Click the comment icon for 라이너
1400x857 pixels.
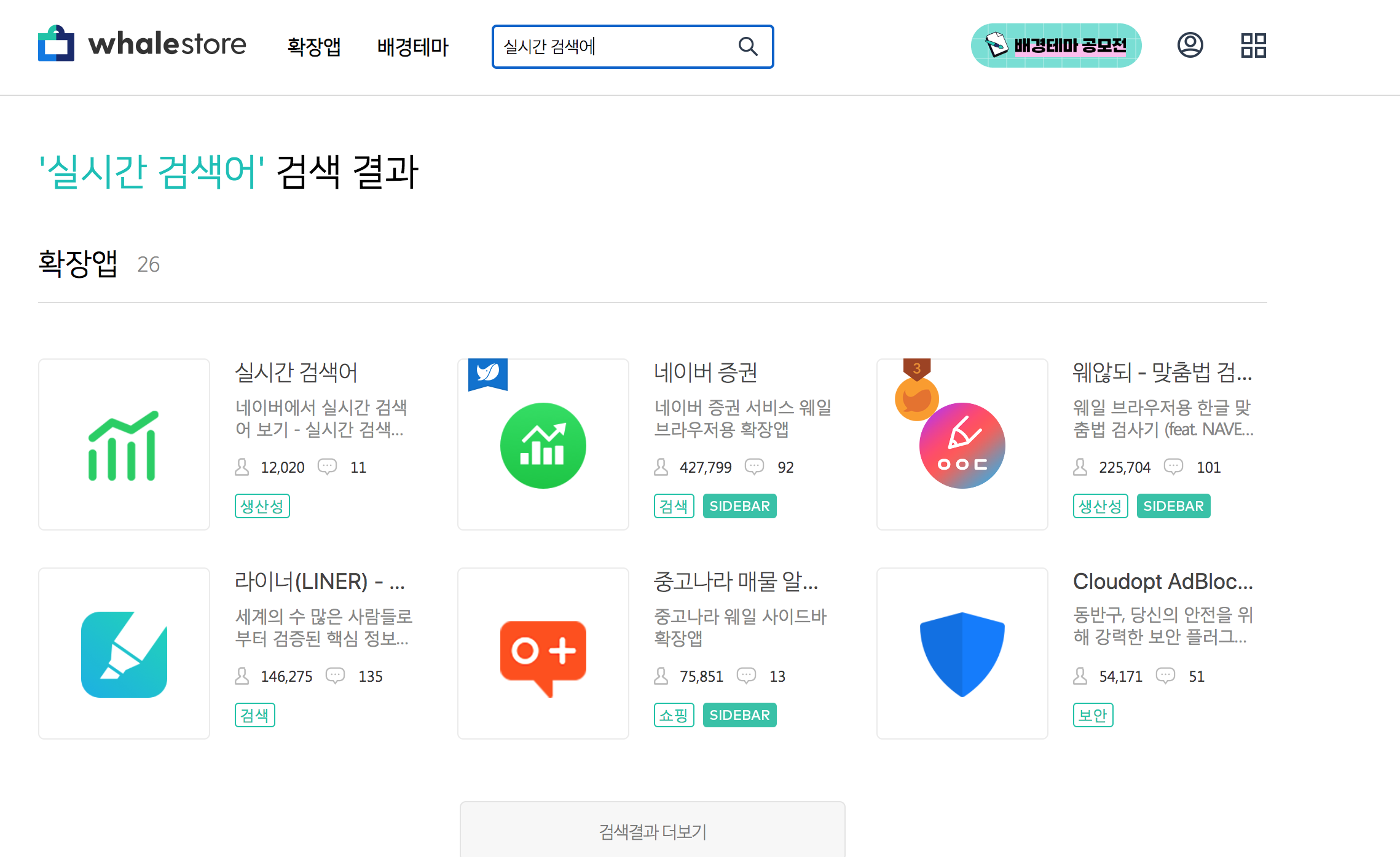[336, 676]
